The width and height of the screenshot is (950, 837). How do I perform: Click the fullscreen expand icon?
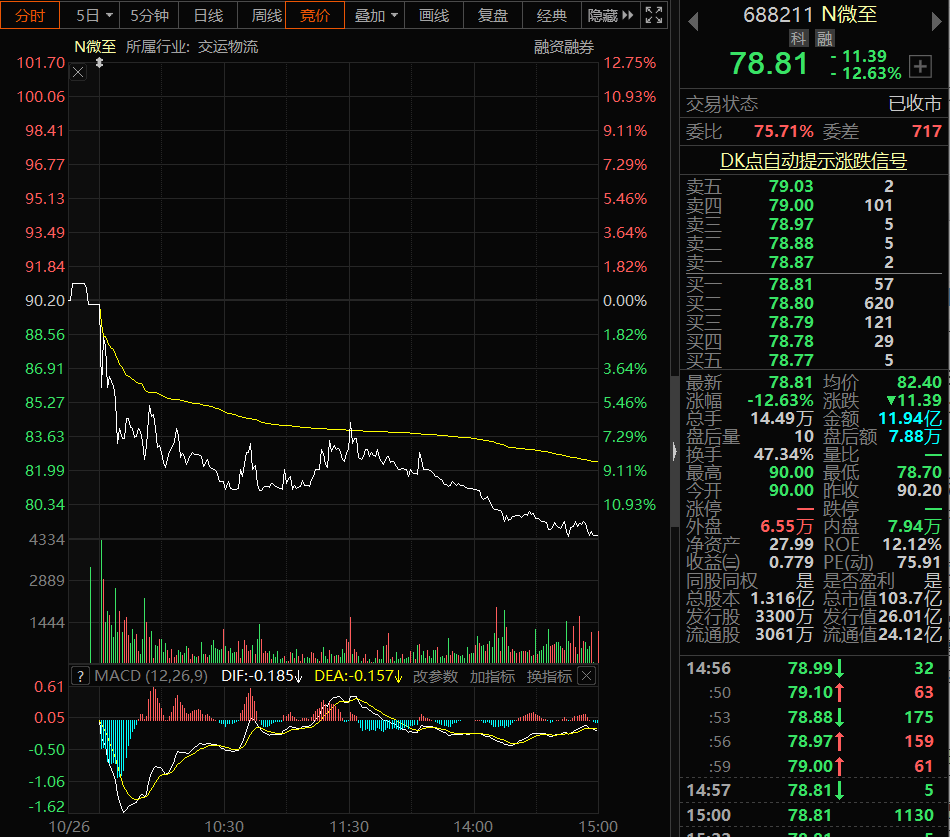point(654,15)
